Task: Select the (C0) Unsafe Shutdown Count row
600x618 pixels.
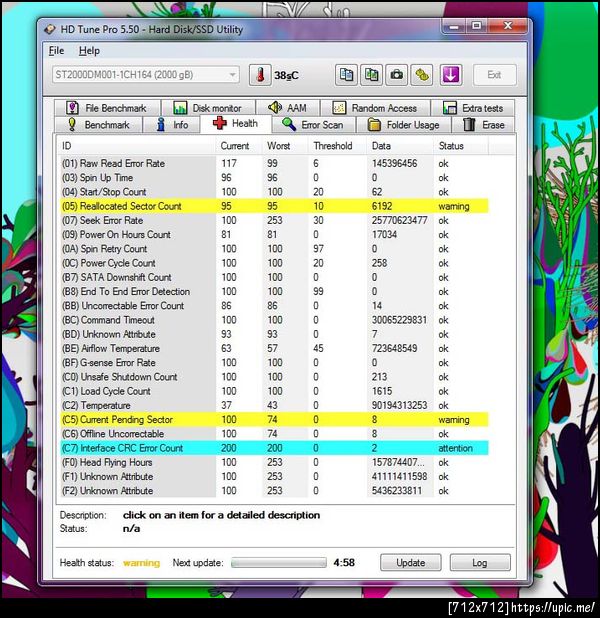Action: point(274,377)
